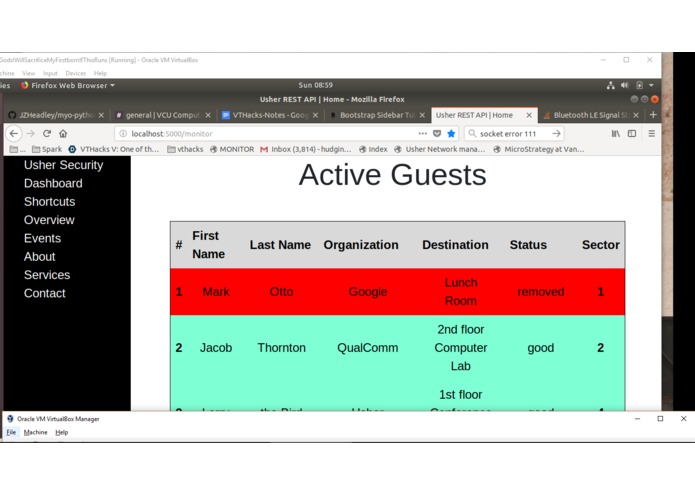Go back with Firefox back arrow
The image size is (695, 494).
[14, 133]
